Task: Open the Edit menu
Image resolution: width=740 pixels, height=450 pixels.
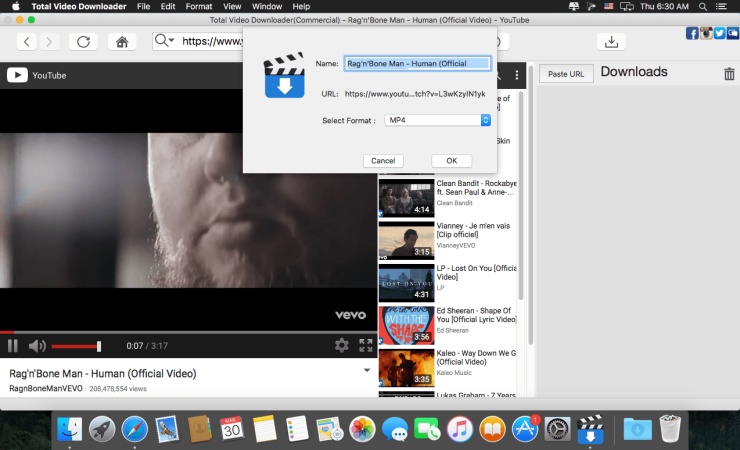Action: tap(168, 7)
